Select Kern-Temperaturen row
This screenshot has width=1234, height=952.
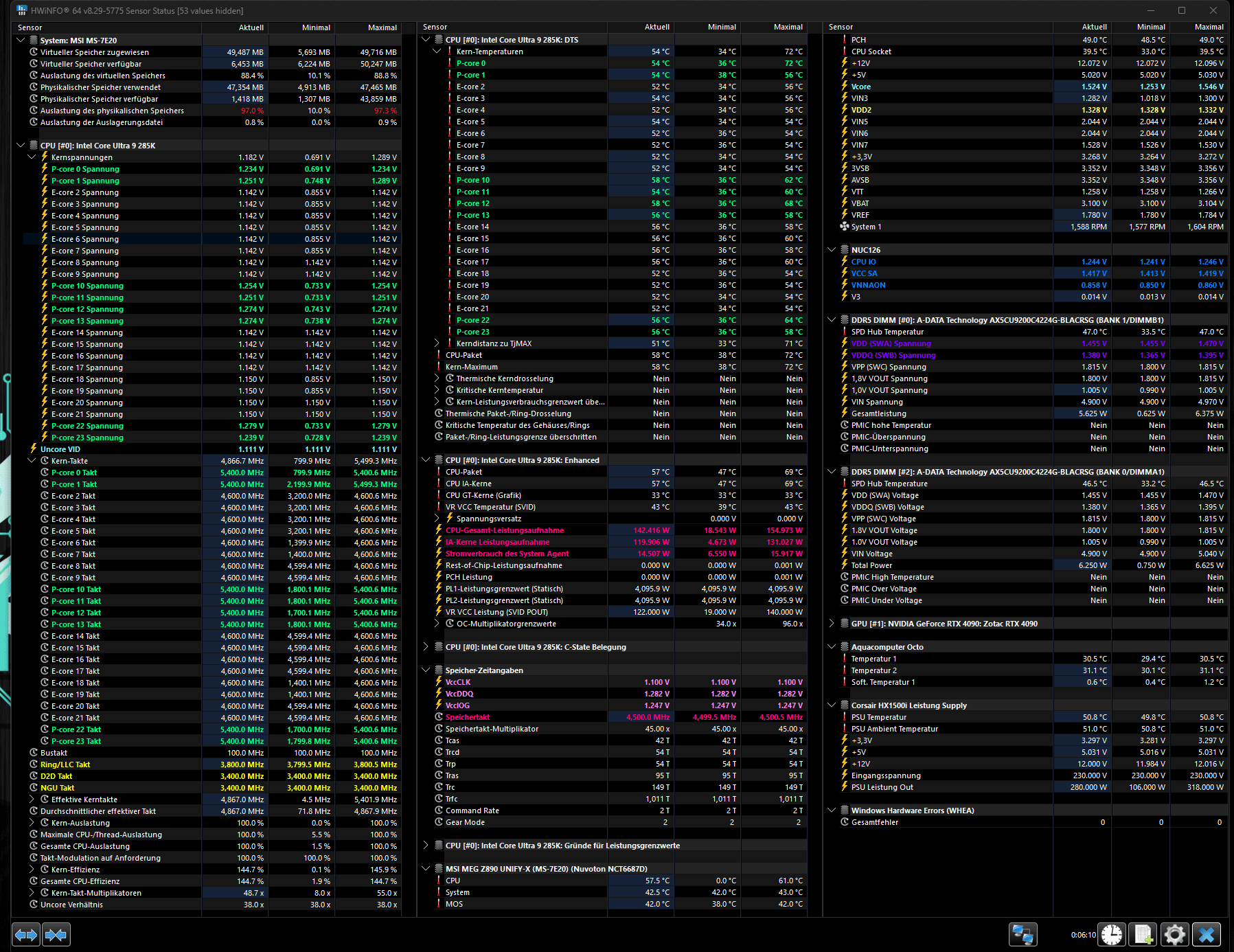[618, 52]
